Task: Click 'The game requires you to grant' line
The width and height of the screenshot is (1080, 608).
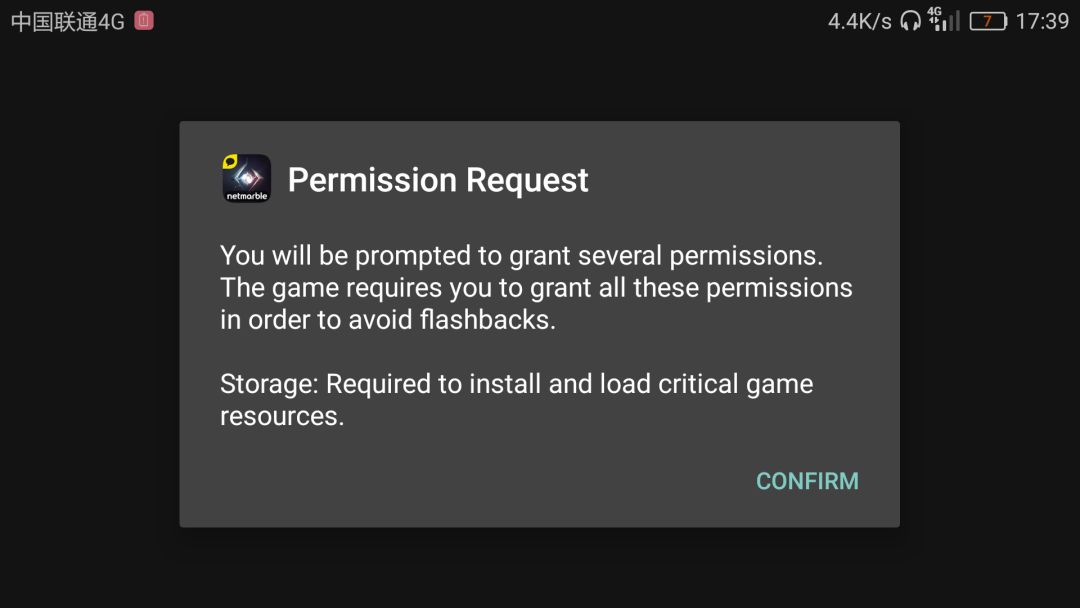Action: 536,288
